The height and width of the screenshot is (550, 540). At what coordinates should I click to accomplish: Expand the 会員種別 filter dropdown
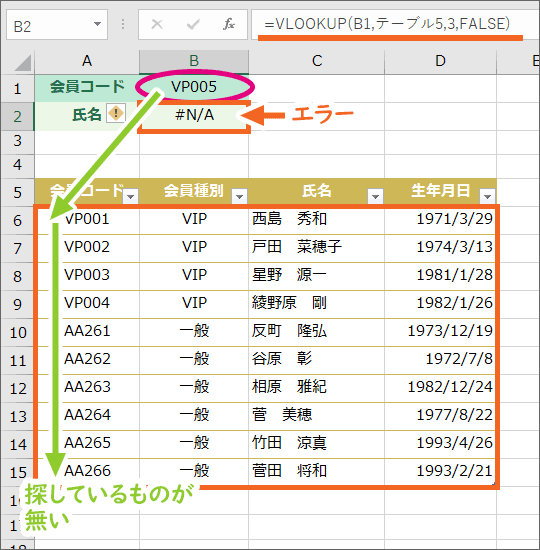pos(240,196)
